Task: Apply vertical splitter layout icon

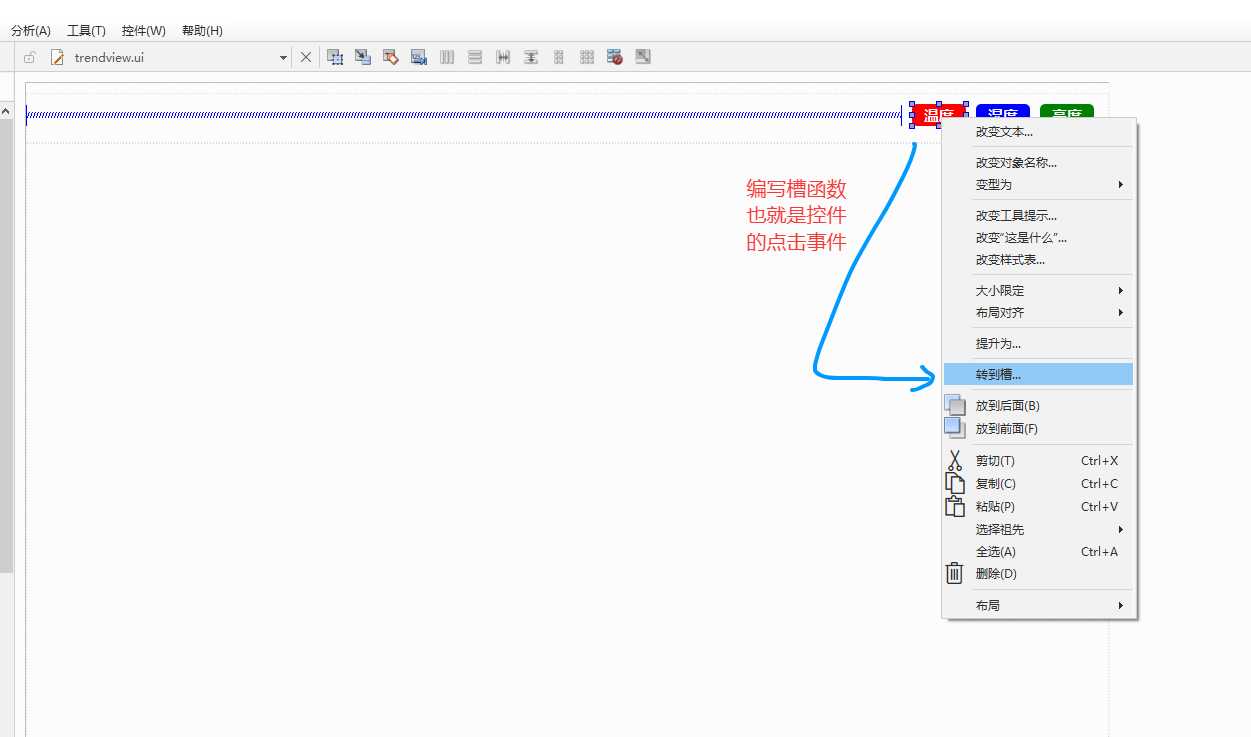Action: tap(531, 57)
